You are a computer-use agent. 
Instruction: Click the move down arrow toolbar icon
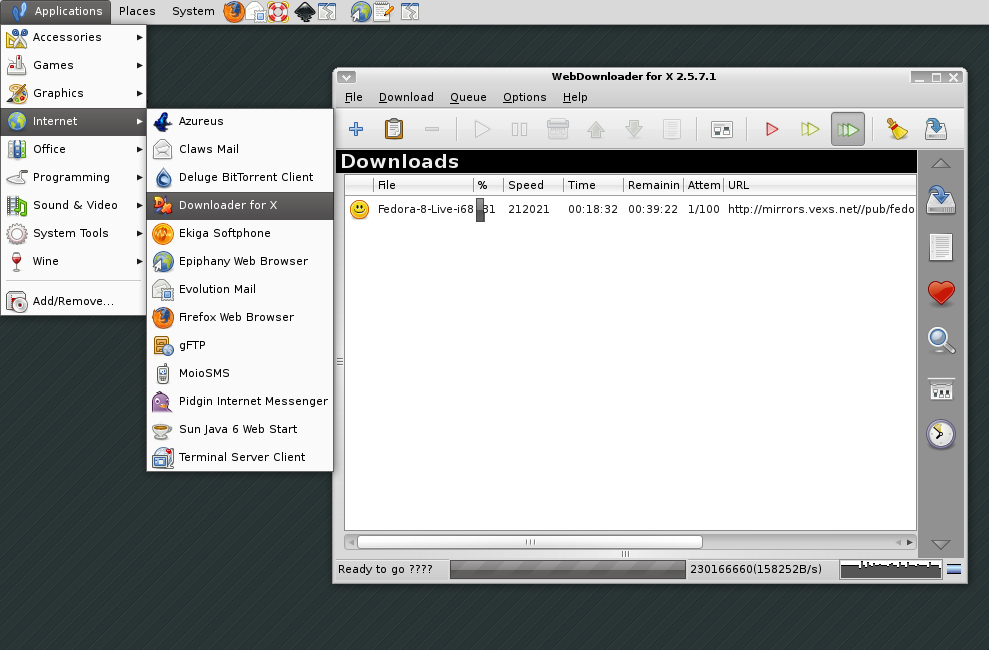pyautogui.click(x=634, y=129)
